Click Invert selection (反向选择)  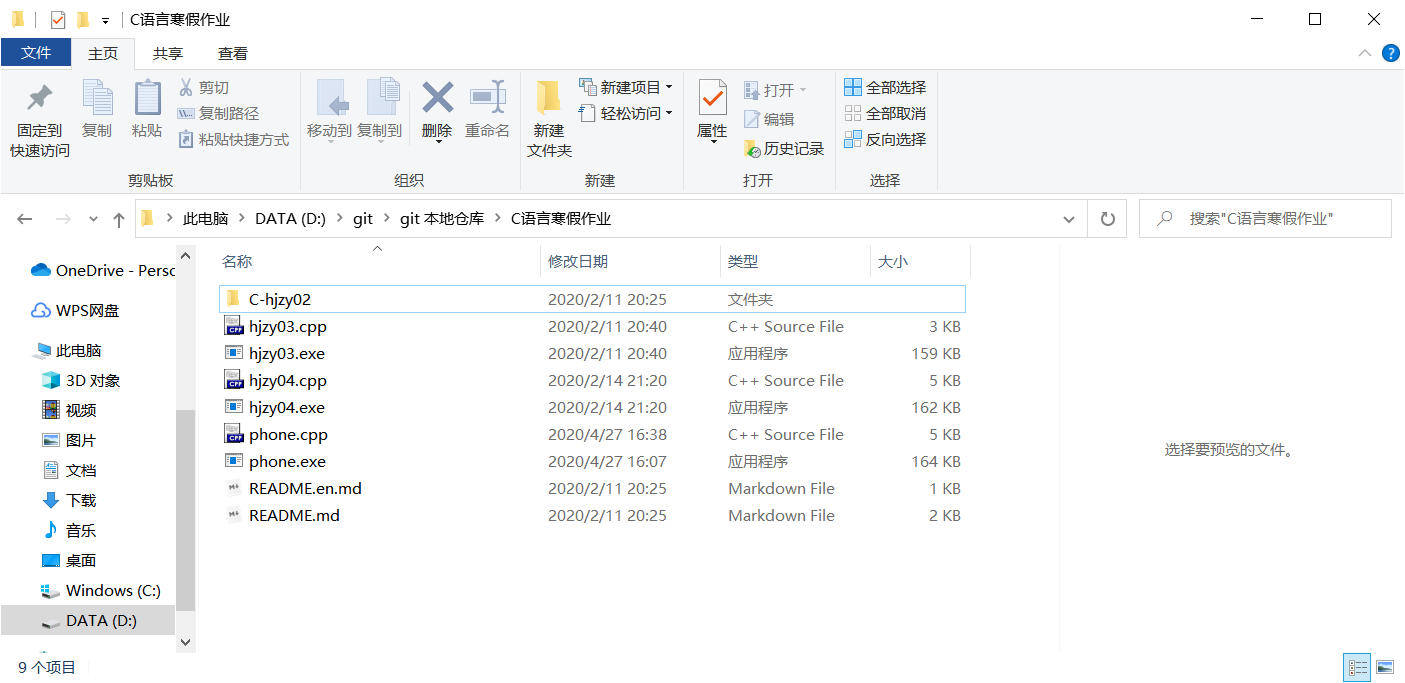pos(885,140)
